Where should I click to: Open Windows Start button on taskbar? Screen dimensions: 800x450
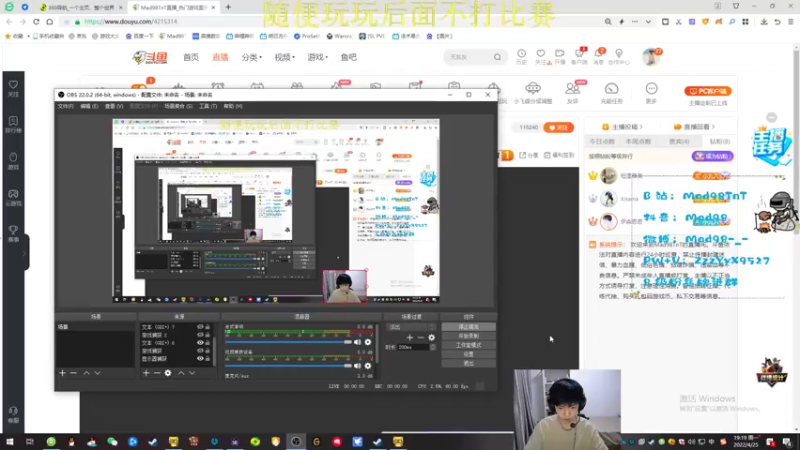tap(10, 441)
